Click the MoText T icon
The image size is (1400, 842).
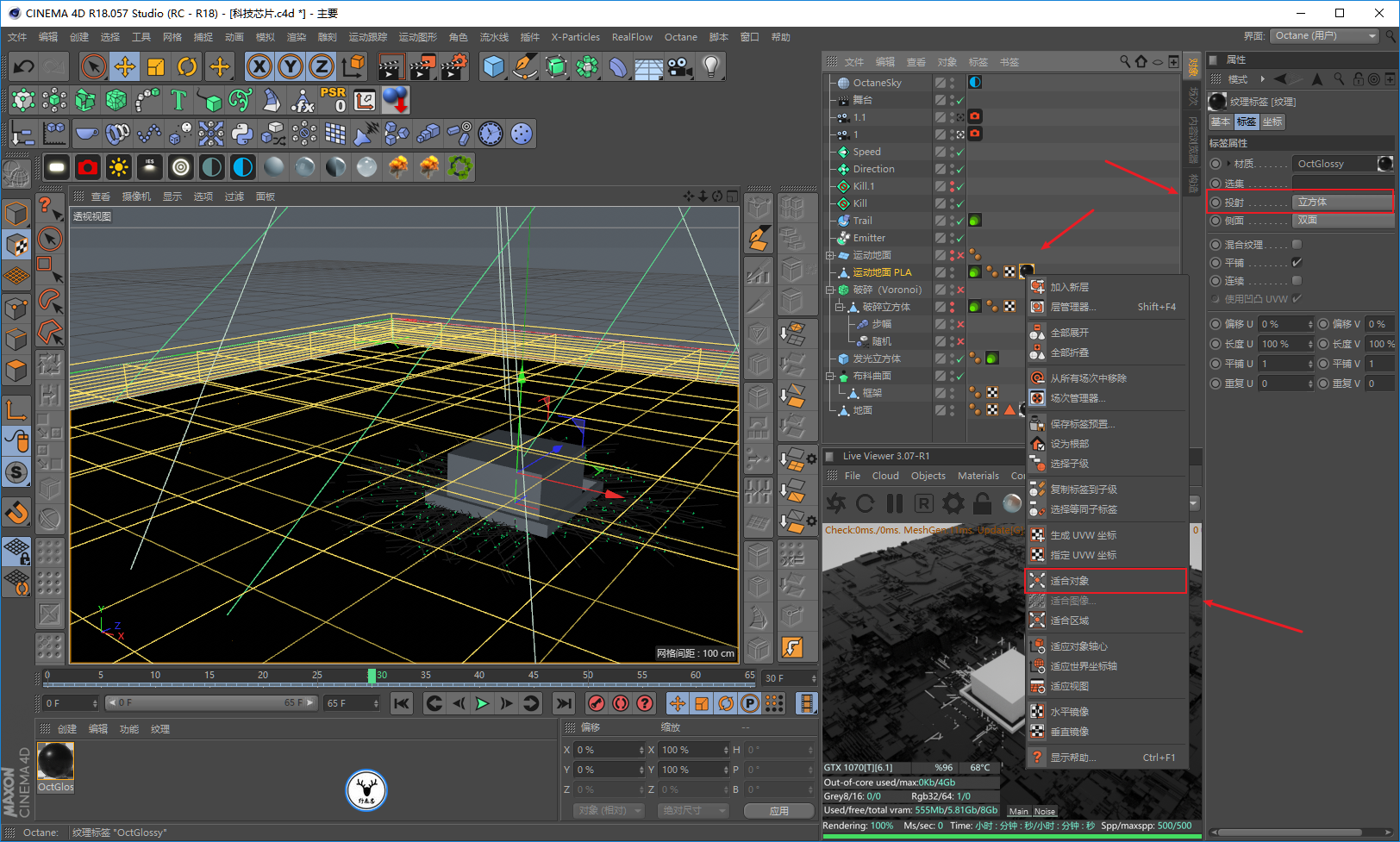click(178, 100)
